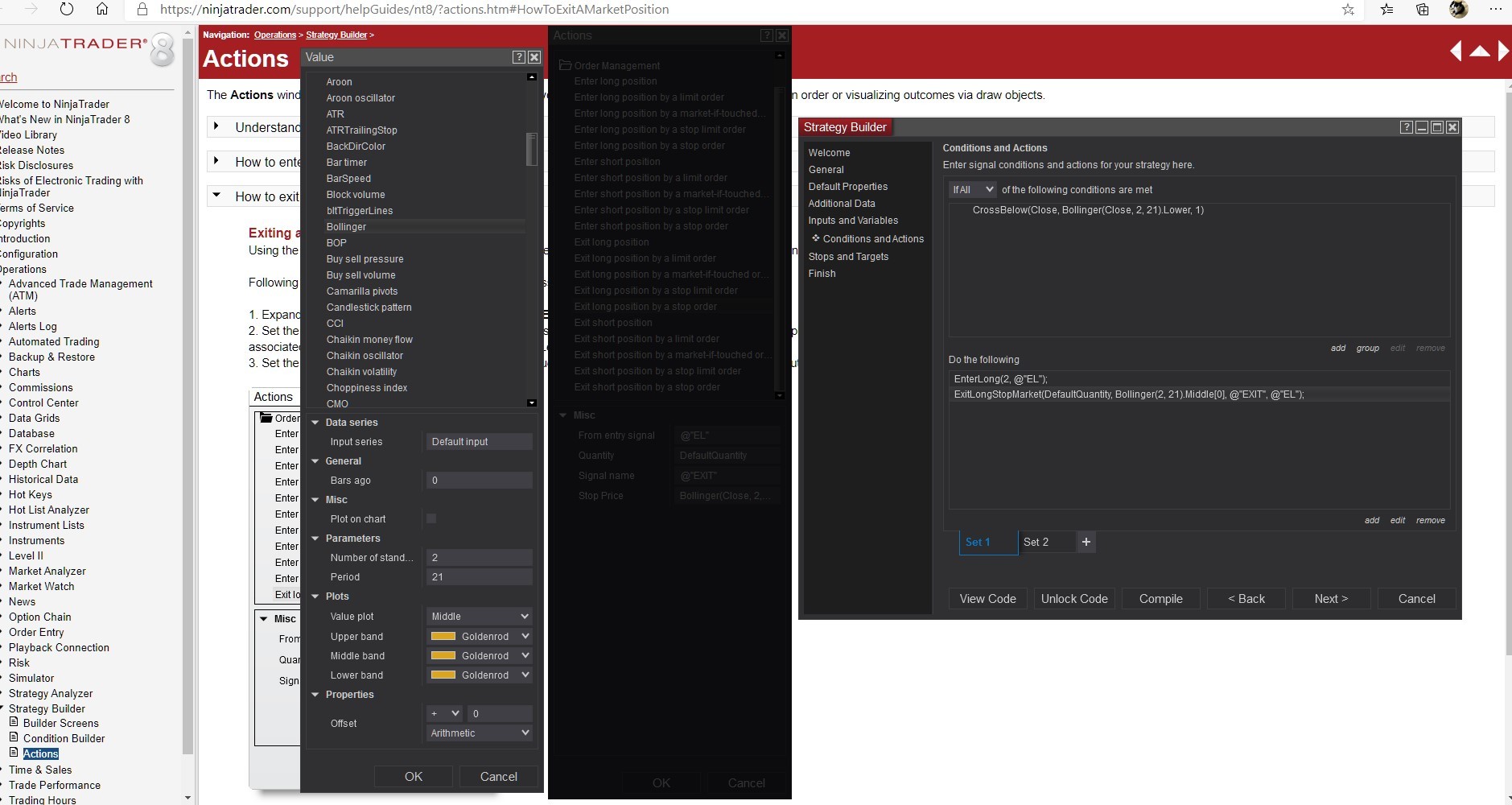Click the Order folder icon in Actions panel

click(x=266, y=418)
